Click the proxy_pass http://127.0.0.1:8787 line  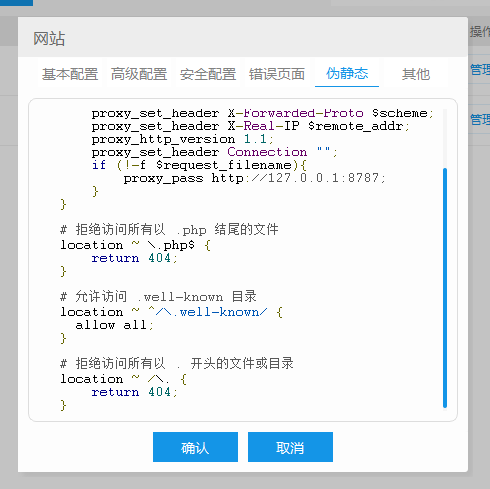(x=255, y=178)
